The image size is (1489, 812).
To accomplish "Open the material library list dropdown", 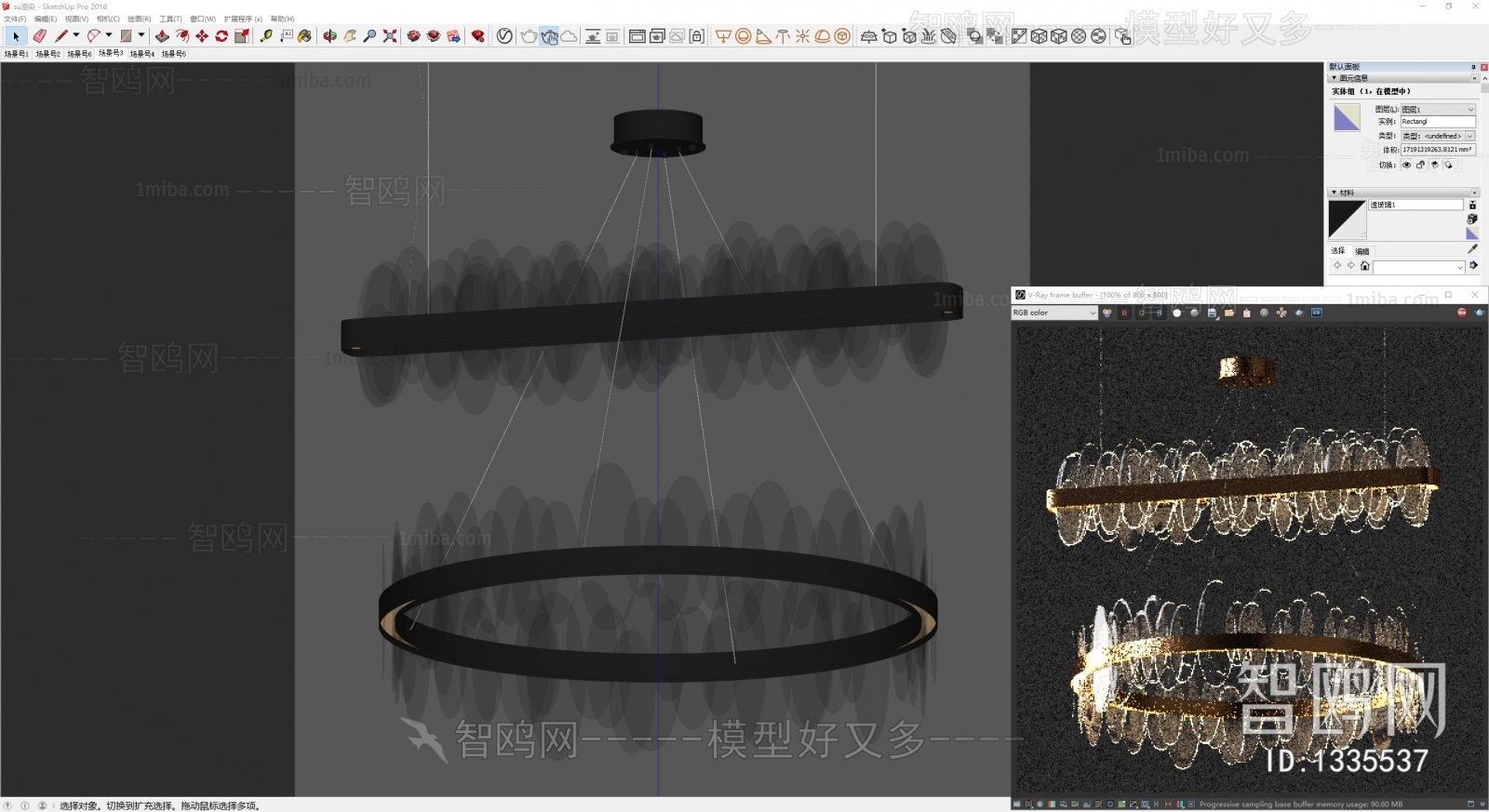I will click(x=1418, y=267).
